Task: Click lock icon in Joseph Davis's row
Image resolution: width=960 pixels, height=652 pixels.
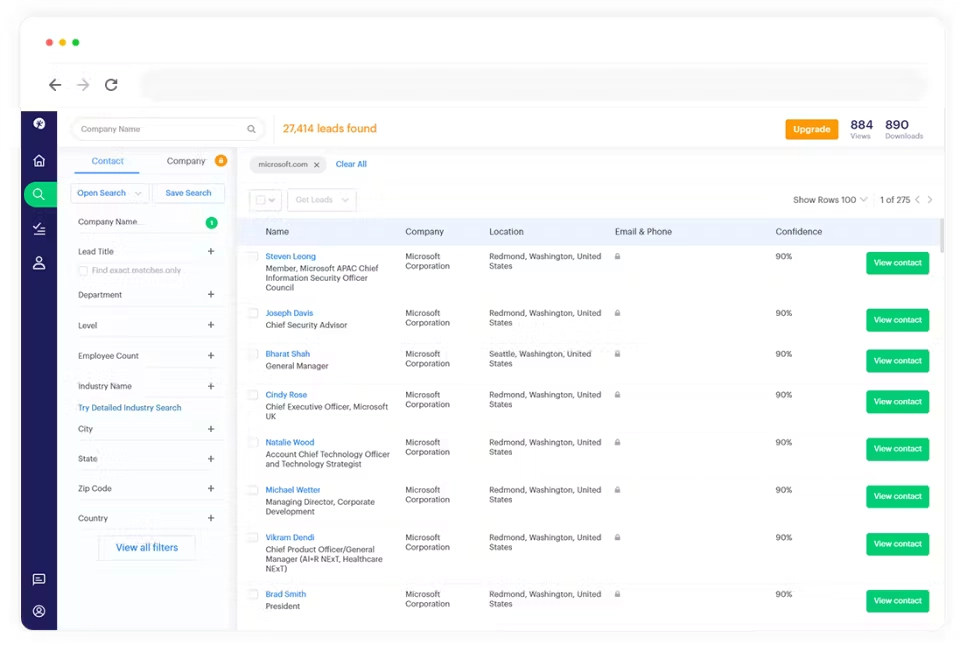Action: point(617,313)
